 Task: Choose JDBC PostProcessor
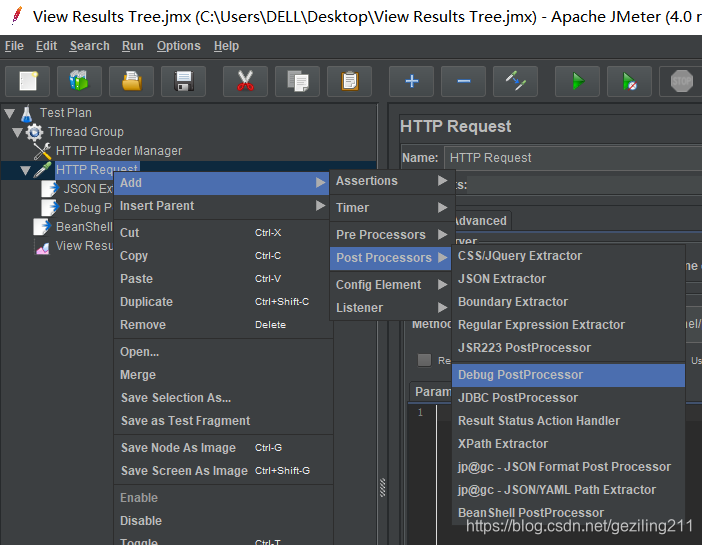pyautogui.click(x=569, y=398)
